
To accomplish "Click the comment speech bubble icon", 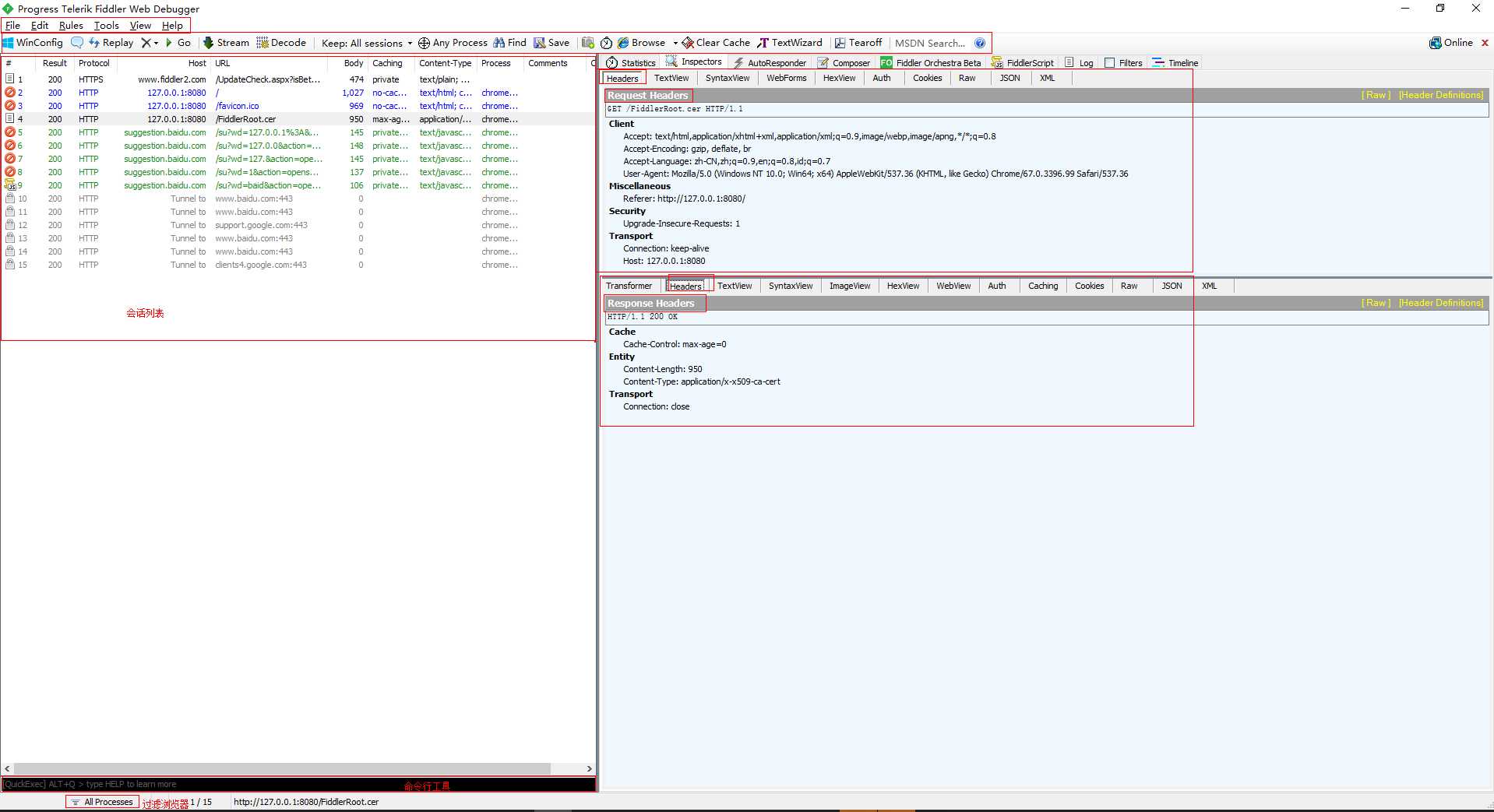I will [x=77, y=43].
